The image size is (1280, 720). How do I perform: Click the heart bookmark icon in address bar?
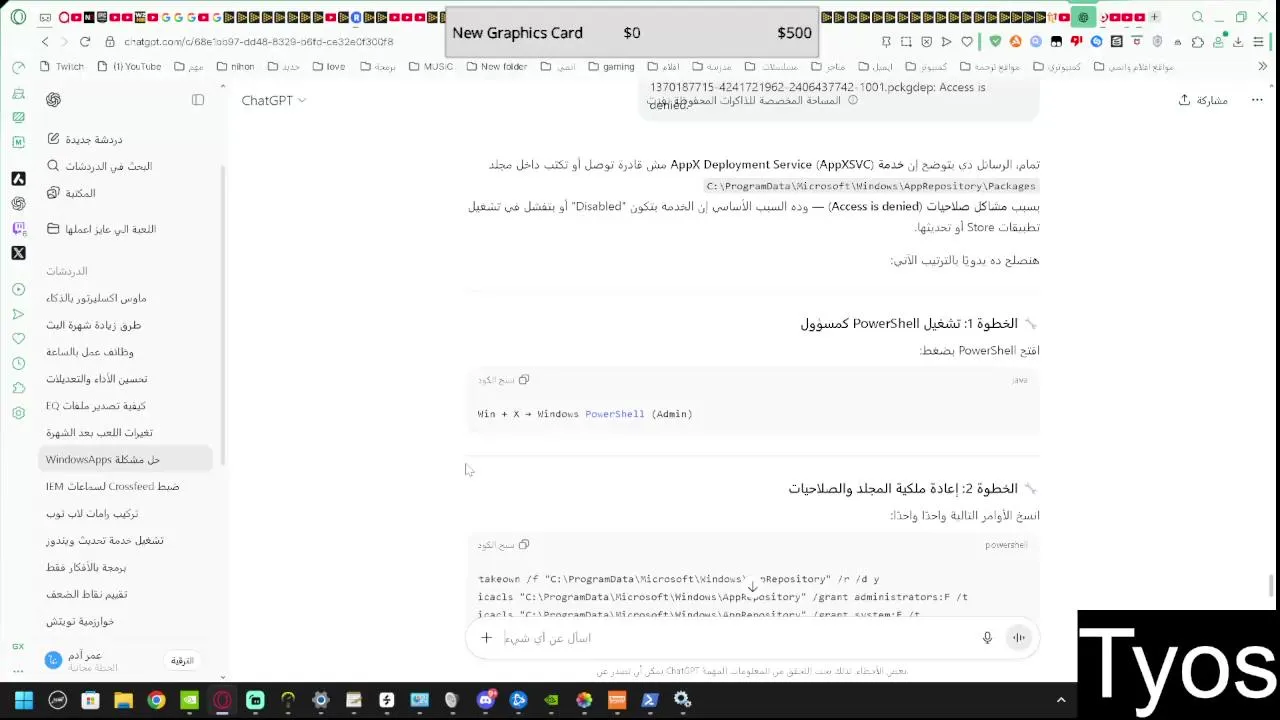click(967, 42)
